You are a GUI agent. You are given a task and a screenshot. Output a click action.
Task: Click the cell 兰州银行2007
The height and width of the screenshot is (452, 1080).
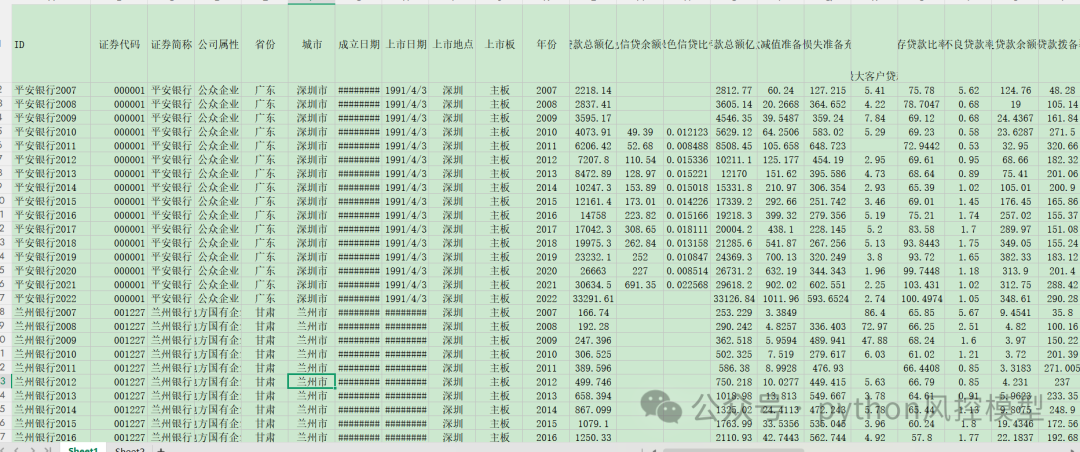tap(51, 312)
